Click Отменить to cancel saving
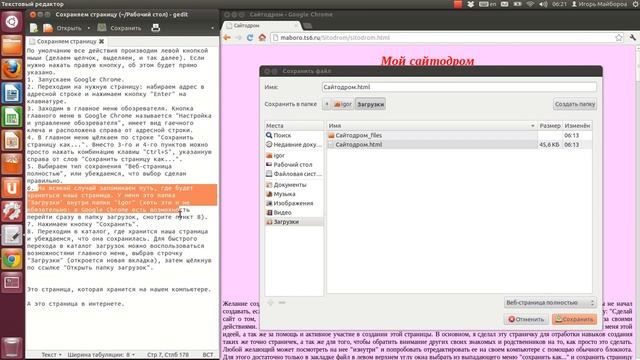640x360 pixels. (526, 319)
